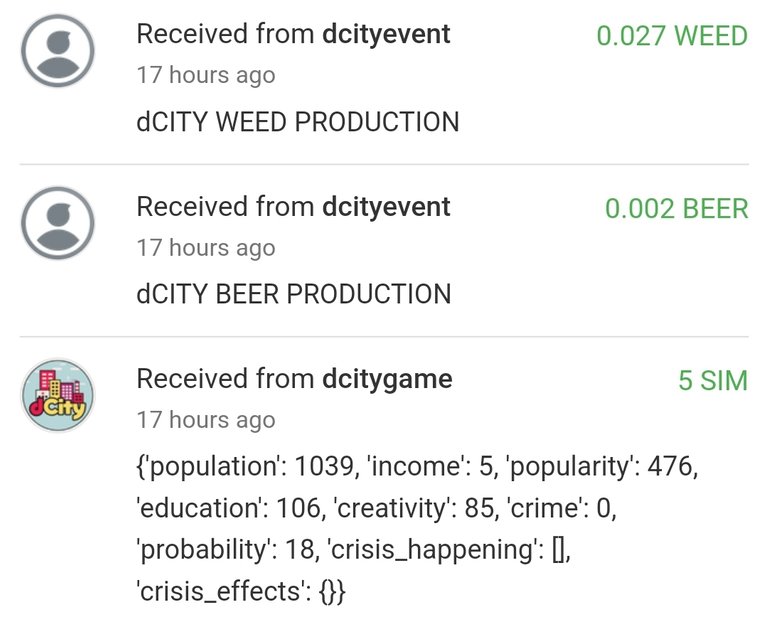
Task: Click the 0.027 WEED amount
Action: point(672,36)
